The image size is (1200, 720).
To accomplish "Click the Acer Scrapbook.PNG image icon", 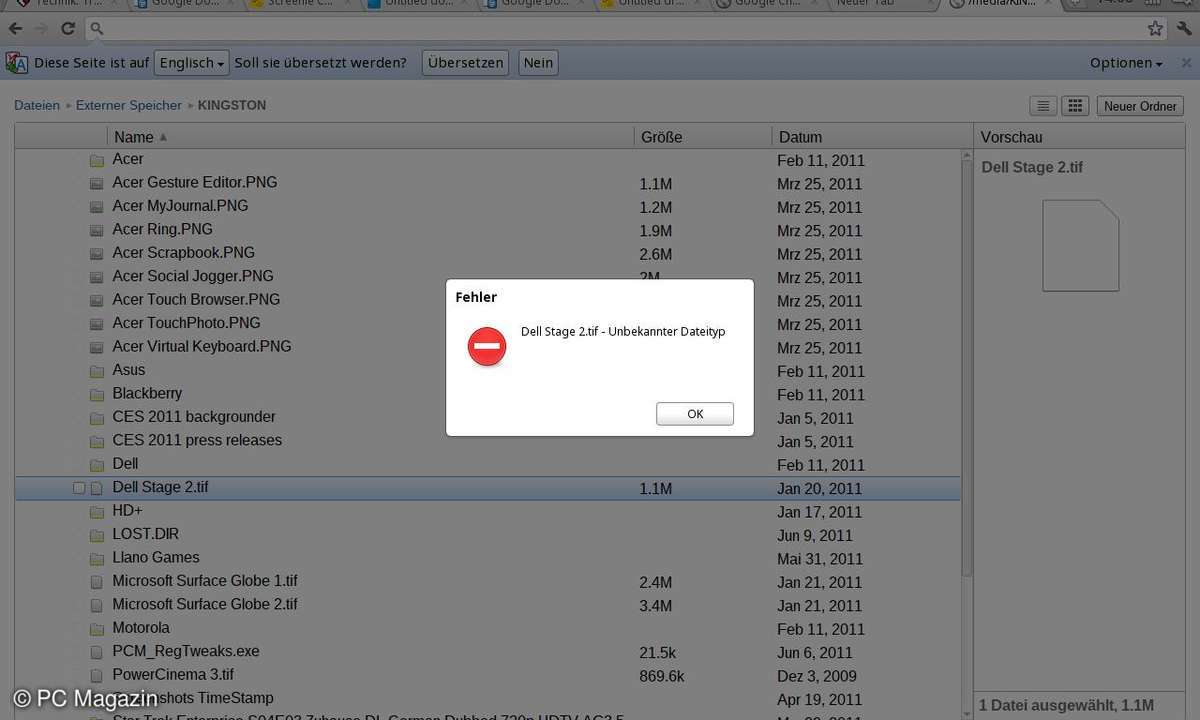I will point(96,254).
